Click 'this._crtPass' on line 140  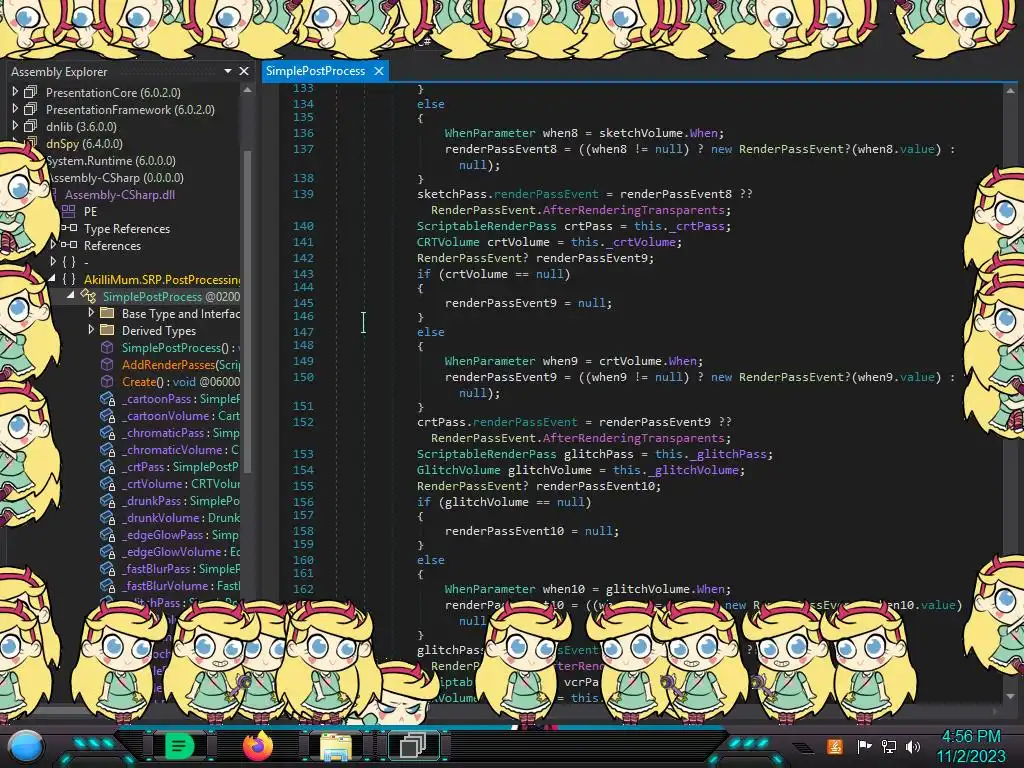coord(682,226)
